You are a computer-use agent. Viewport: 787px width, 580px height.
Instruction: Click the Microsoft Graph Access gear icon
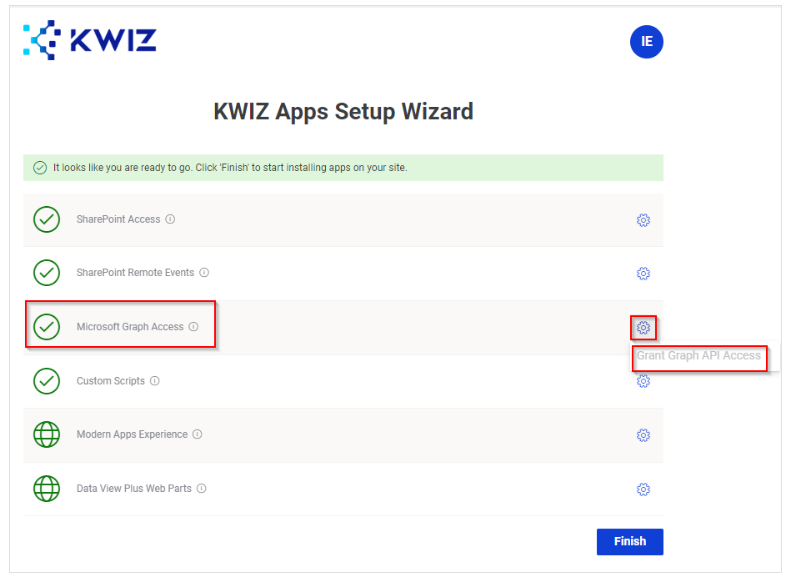pyautogui.click(x=643, y=328)
